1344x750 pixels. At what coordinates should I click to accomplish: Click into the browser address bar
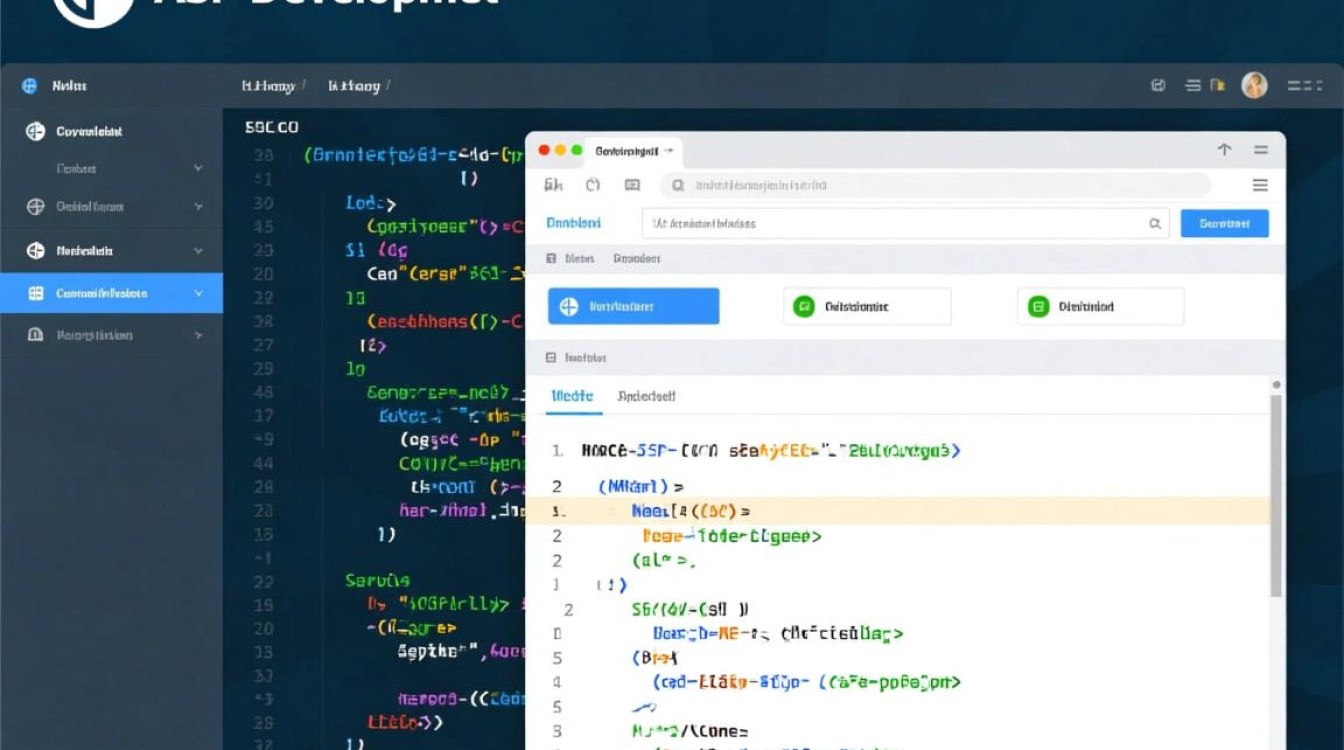click(x=935, y=185)
